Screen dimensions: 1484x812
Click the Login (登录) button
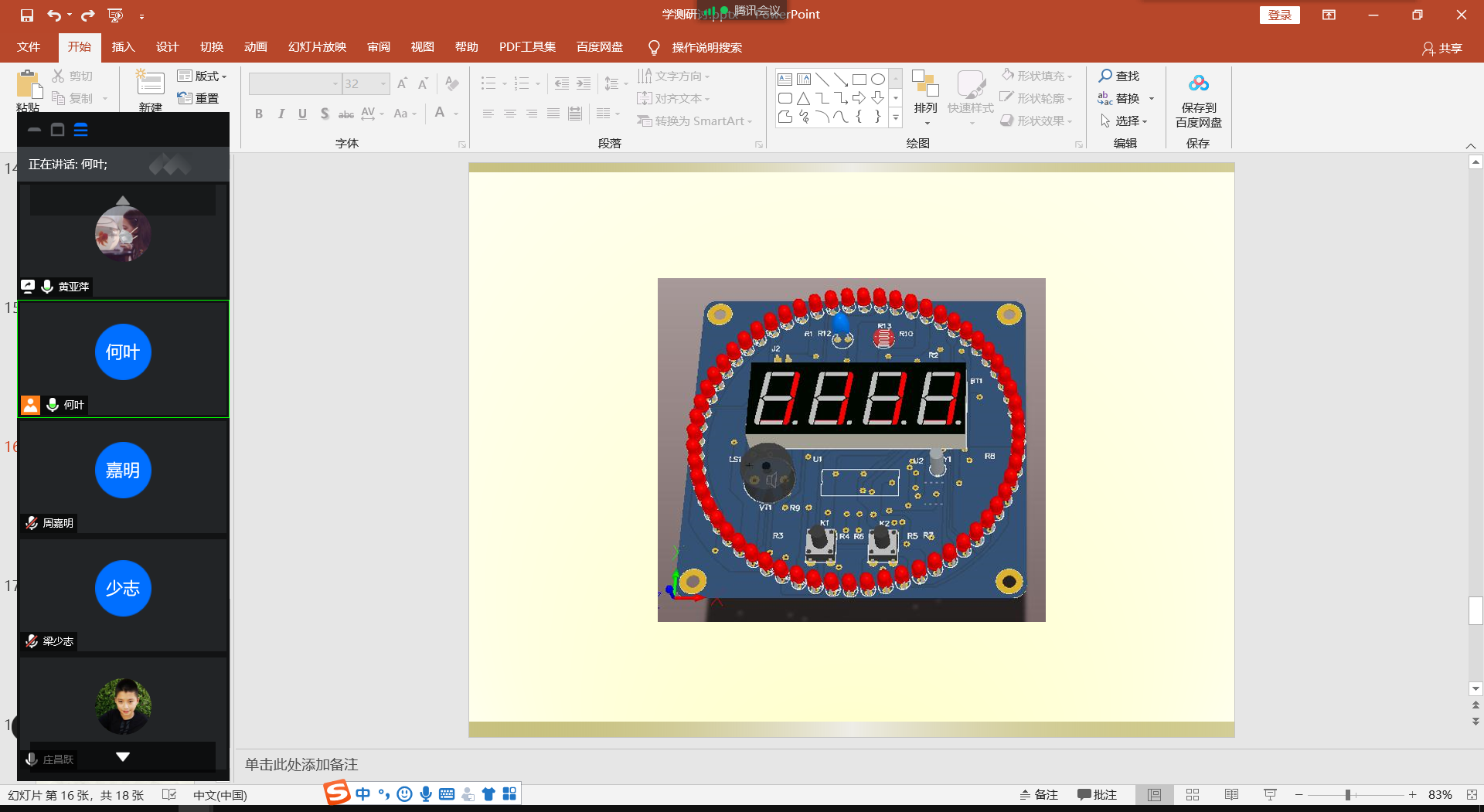pyautogui.click(x=1279, y=15)
